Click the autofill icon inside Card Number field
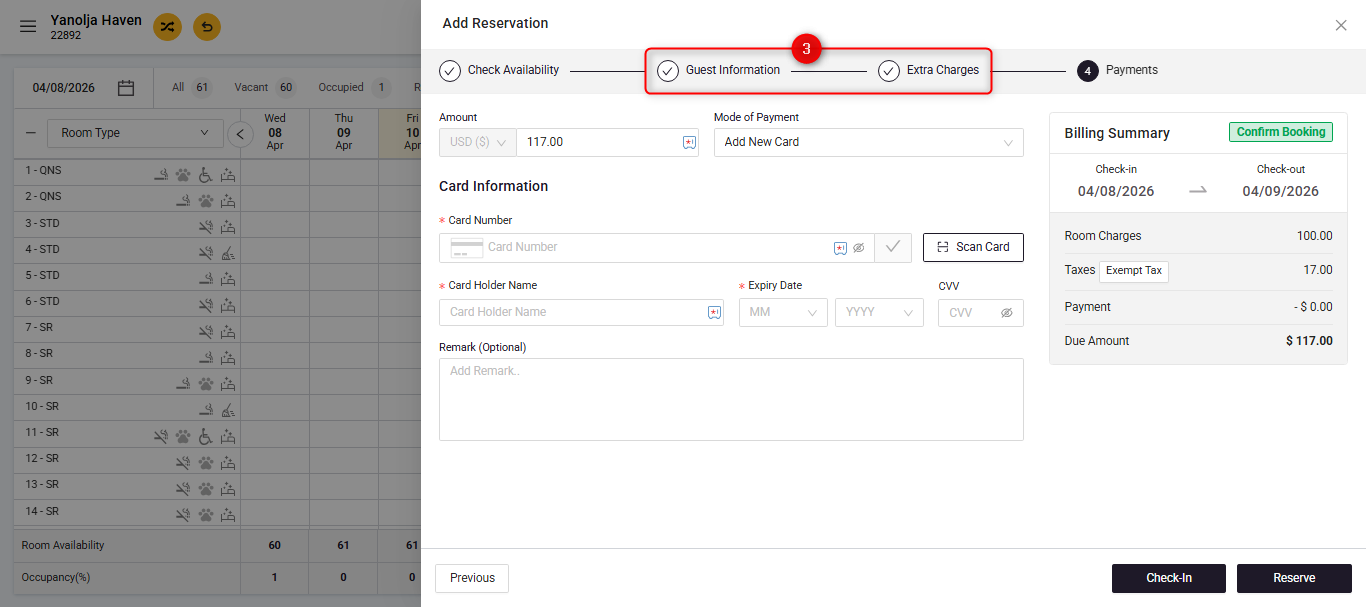This screenshot has height=607, width=1366. point(840,248)
